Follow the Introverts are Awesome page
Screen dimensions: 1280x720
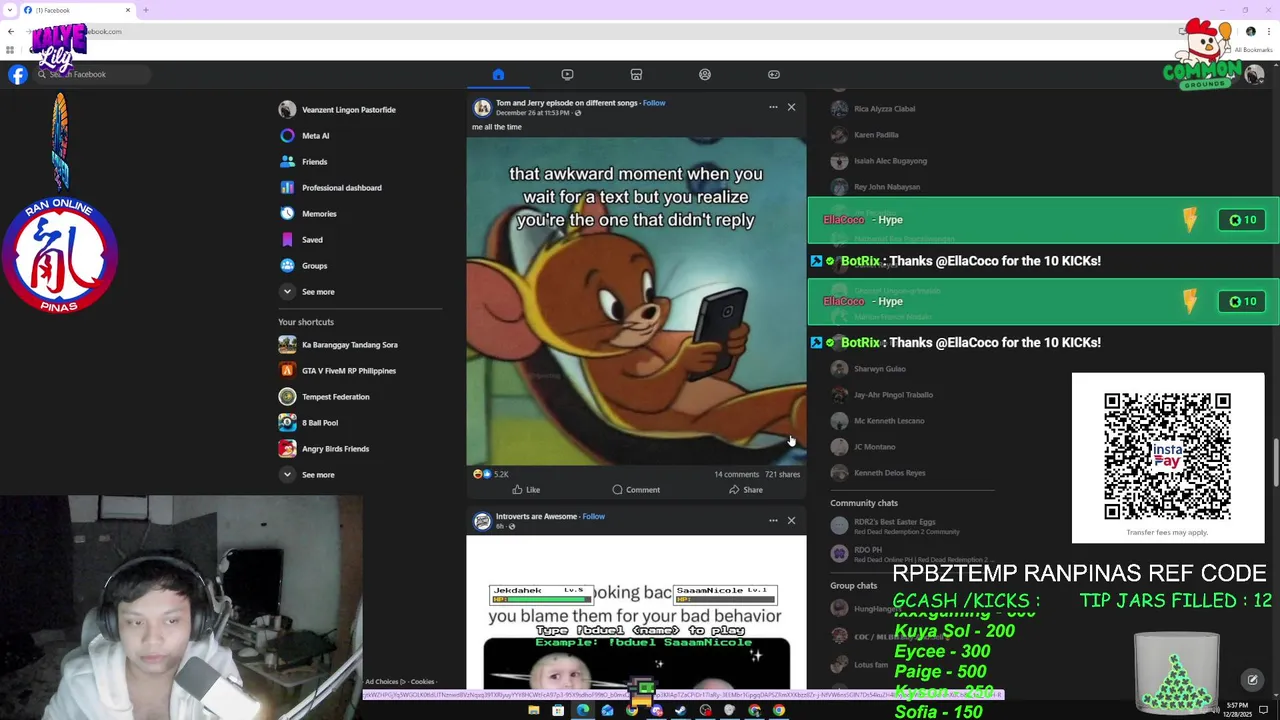(x=594, y=517)
